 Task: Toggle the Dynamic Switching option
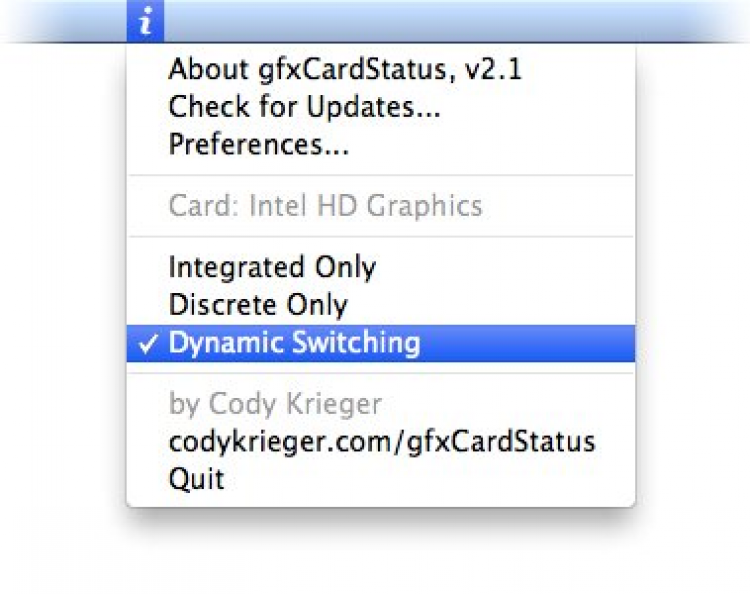[x=294, y=343]
